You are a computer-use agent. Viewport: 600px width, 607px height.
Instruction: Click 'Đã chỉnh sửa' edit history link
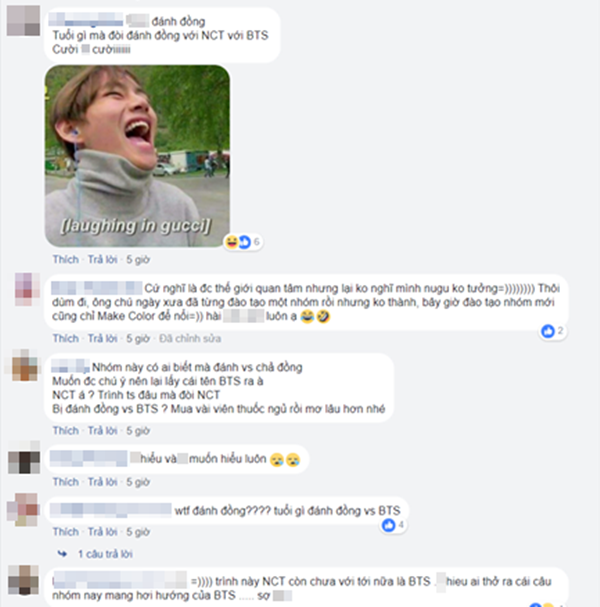pos(190,338)
